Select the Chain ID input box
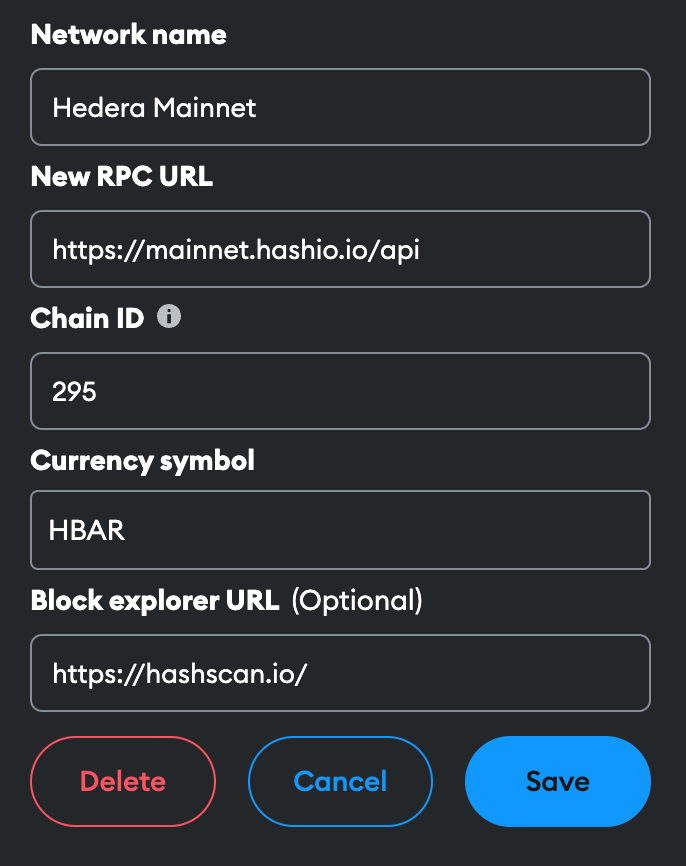 pyautogui.click(x=340, y=391)
